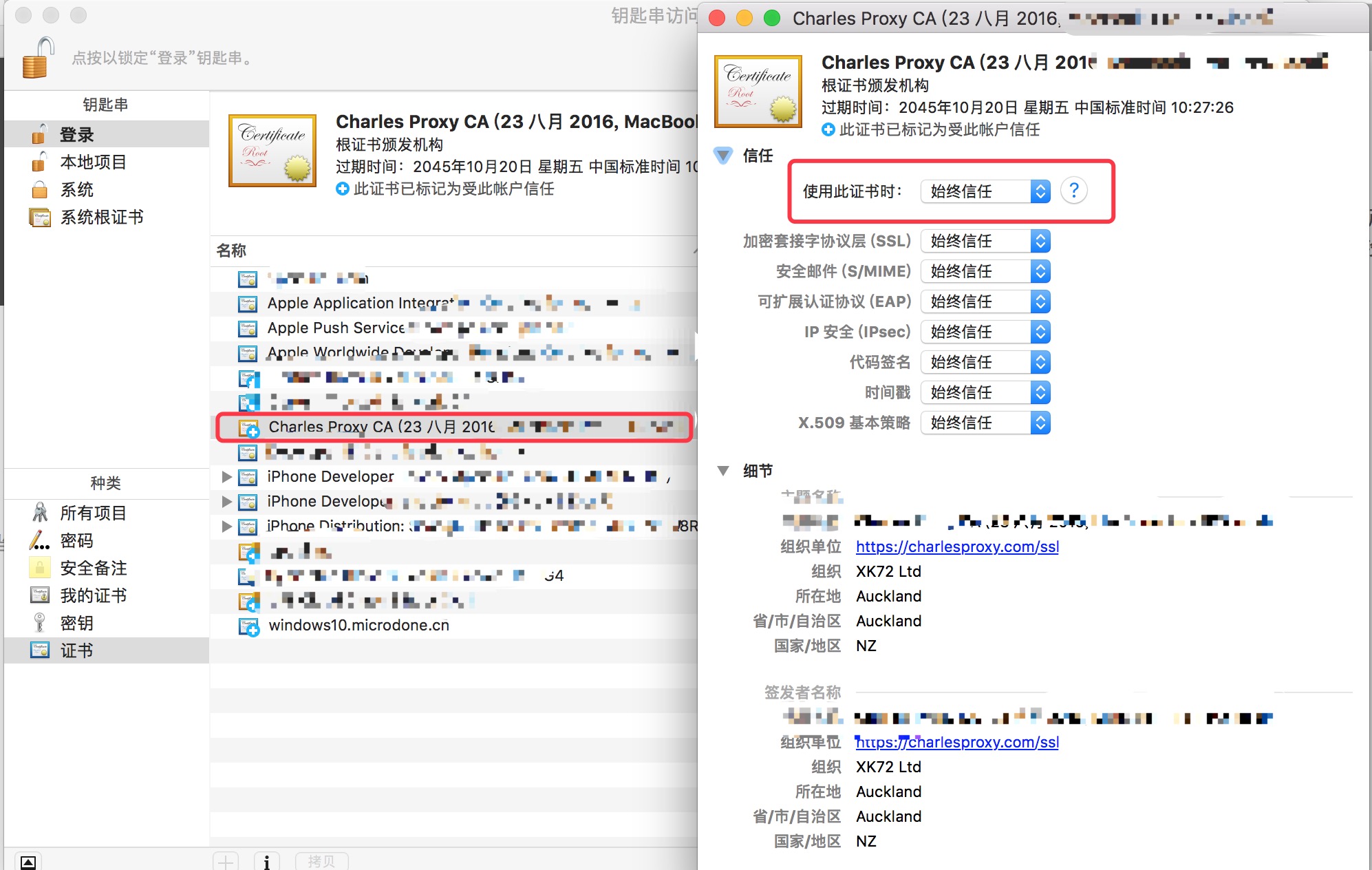Viewport: 1372px width, 870px height.
Task: Toggle sidebar preview icon at bottom left
Action: (x=28, y=862)
